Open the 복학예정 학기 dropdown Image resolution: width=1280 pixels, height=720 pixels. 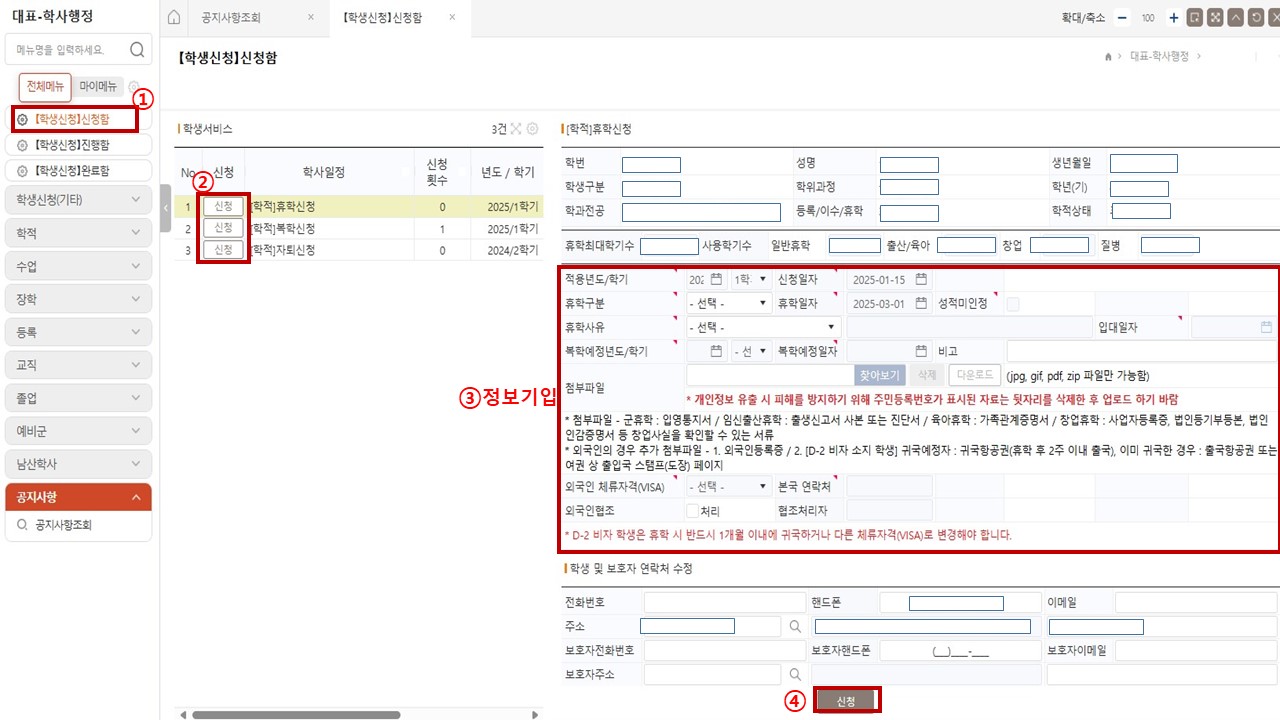tap(751, 351)
